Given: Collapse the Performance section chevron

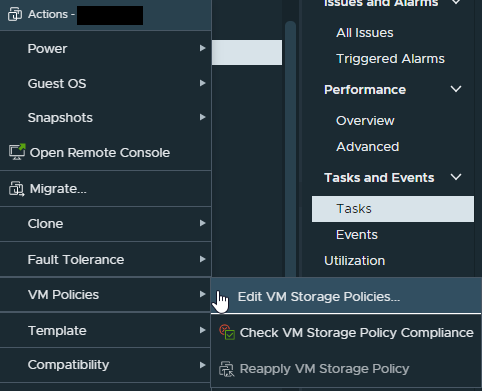Looking at the screenshot, I should click(456, 89).
